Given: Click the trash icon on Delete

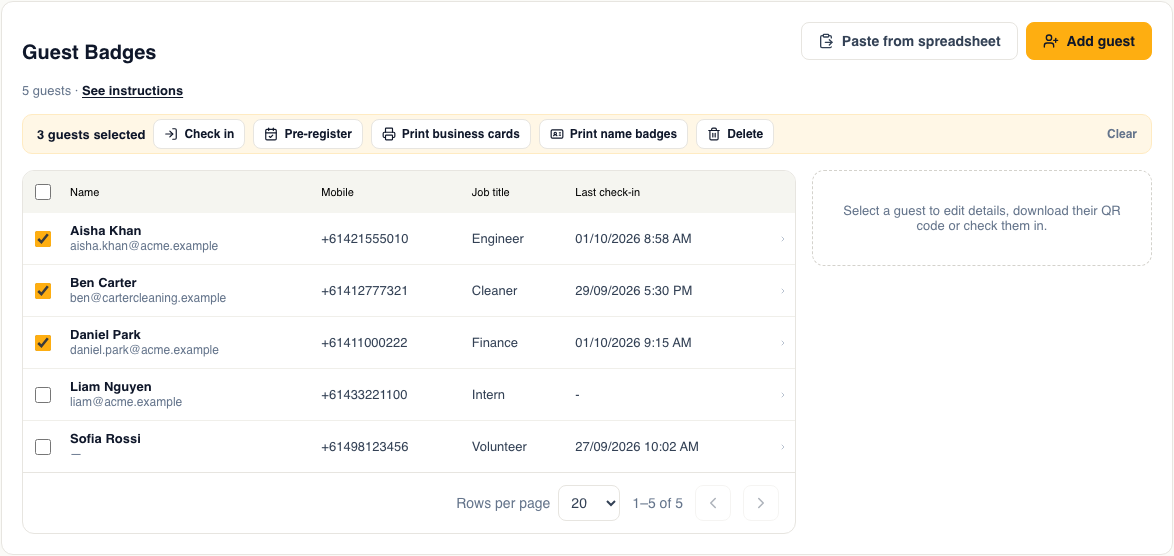Looking at the screenshot, I should click(x=714, y=134).
